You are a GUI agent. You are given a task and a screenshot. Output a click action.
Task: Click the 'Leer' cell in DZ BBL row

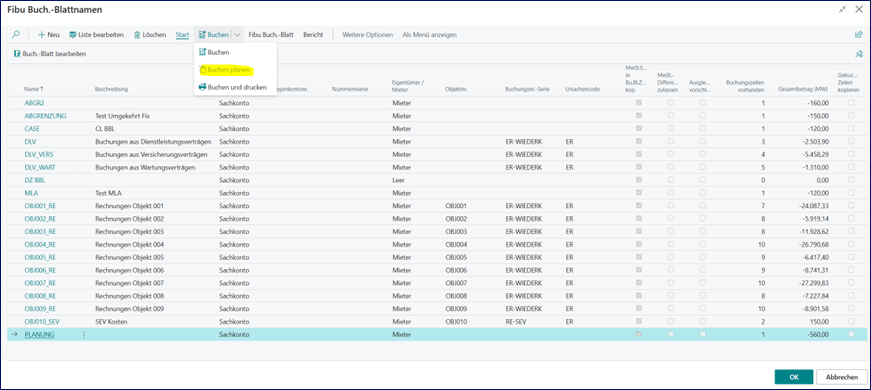[398, 180]
